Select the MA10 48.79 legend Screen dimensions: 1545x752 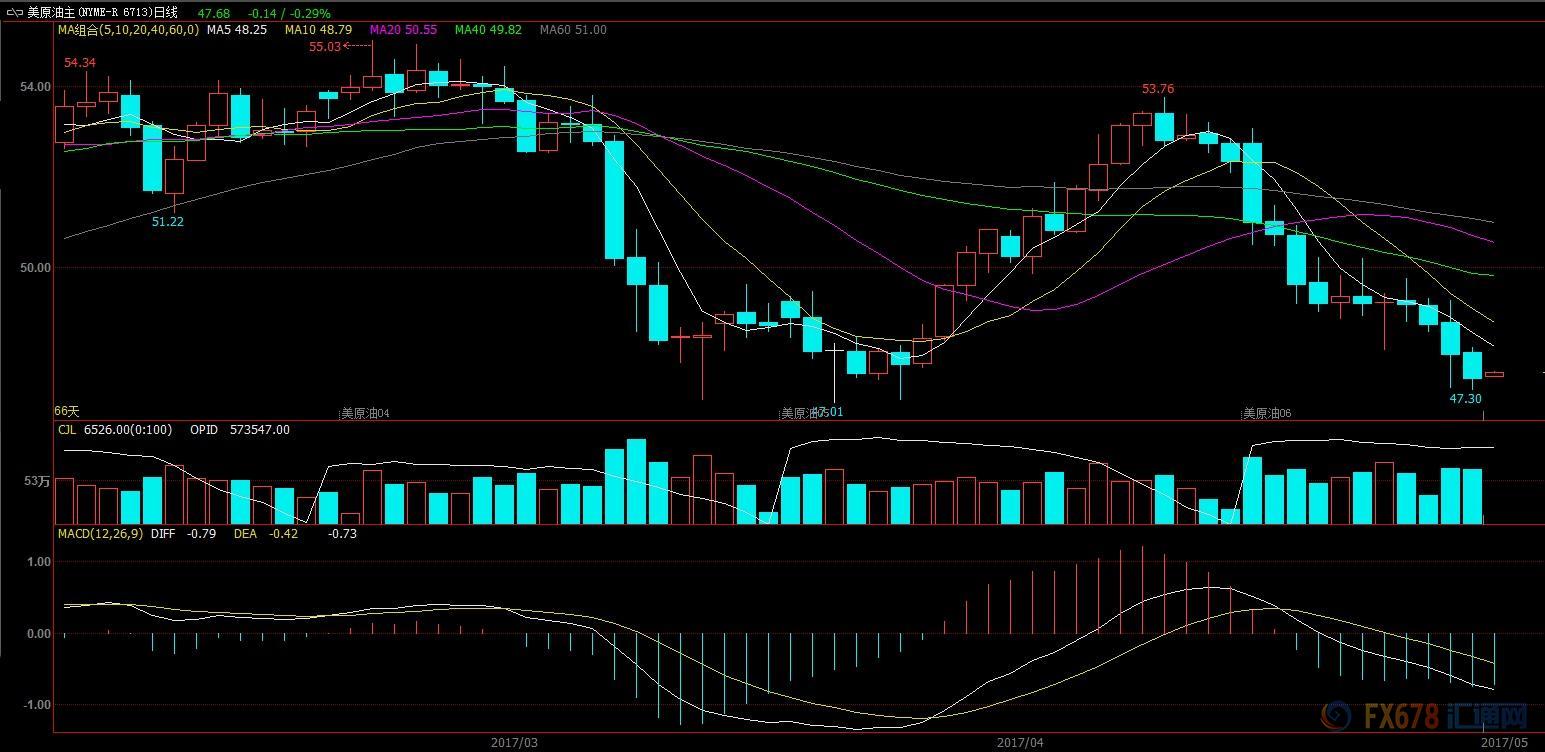coord(319,30)
